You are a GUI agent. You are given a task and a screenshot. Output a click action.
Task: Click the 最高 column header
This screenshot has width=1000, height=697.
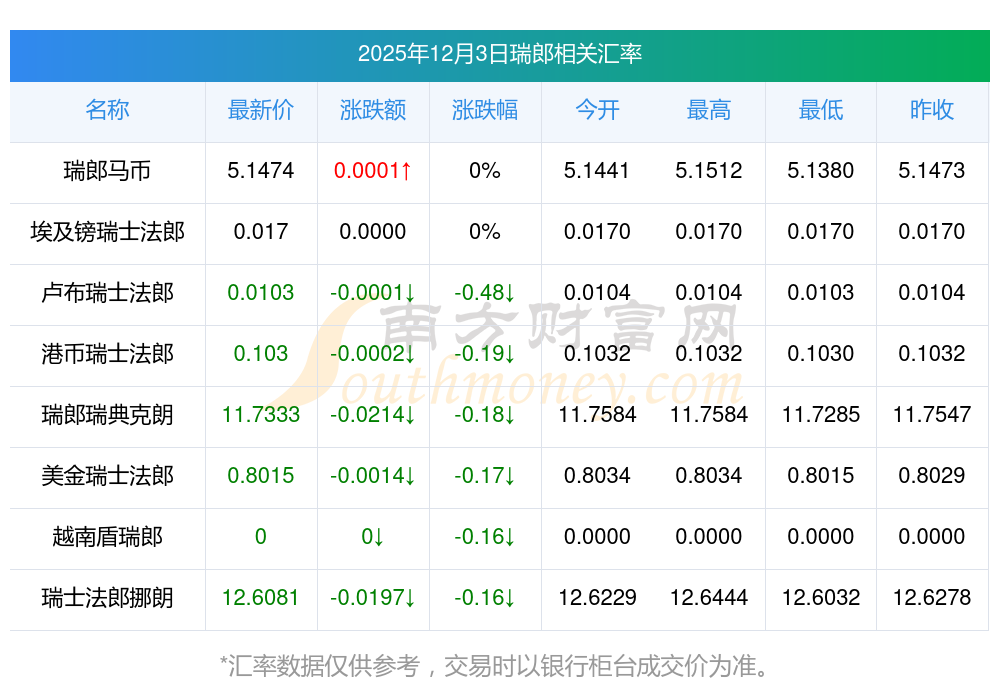click(708, 110)
